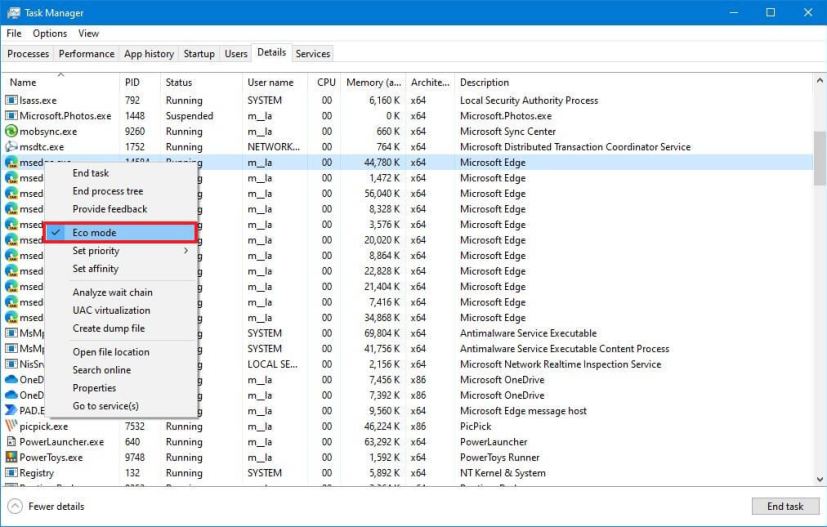
Task: Click the Antimalware Service Executable Content Process description
Action: (564, 349)
